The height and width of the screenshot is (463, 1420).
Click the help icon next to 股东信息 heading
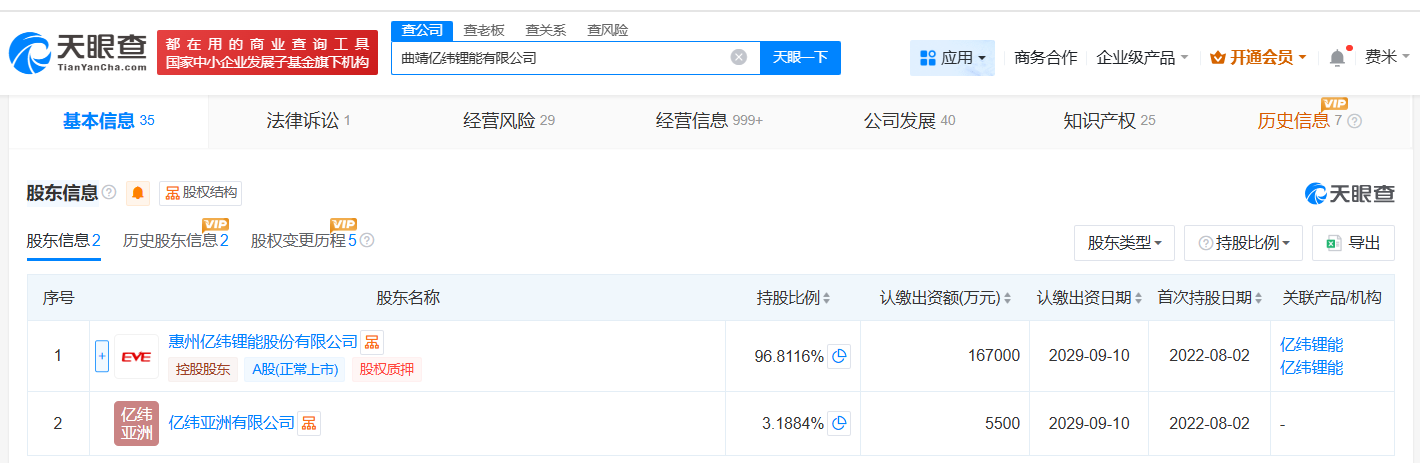[x=109, y=192]
